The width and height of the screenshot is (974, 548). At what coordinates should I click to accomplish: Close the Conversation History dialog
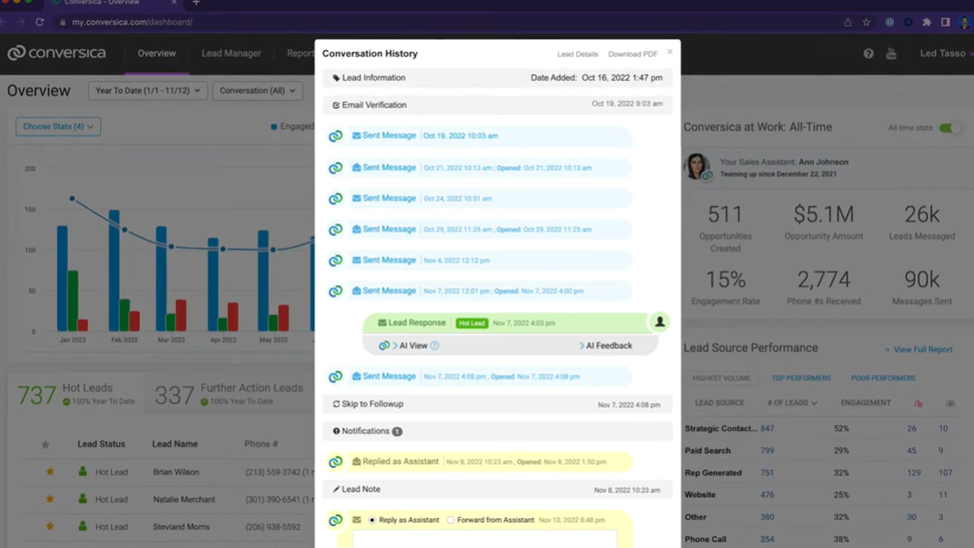tap(670, 52)
